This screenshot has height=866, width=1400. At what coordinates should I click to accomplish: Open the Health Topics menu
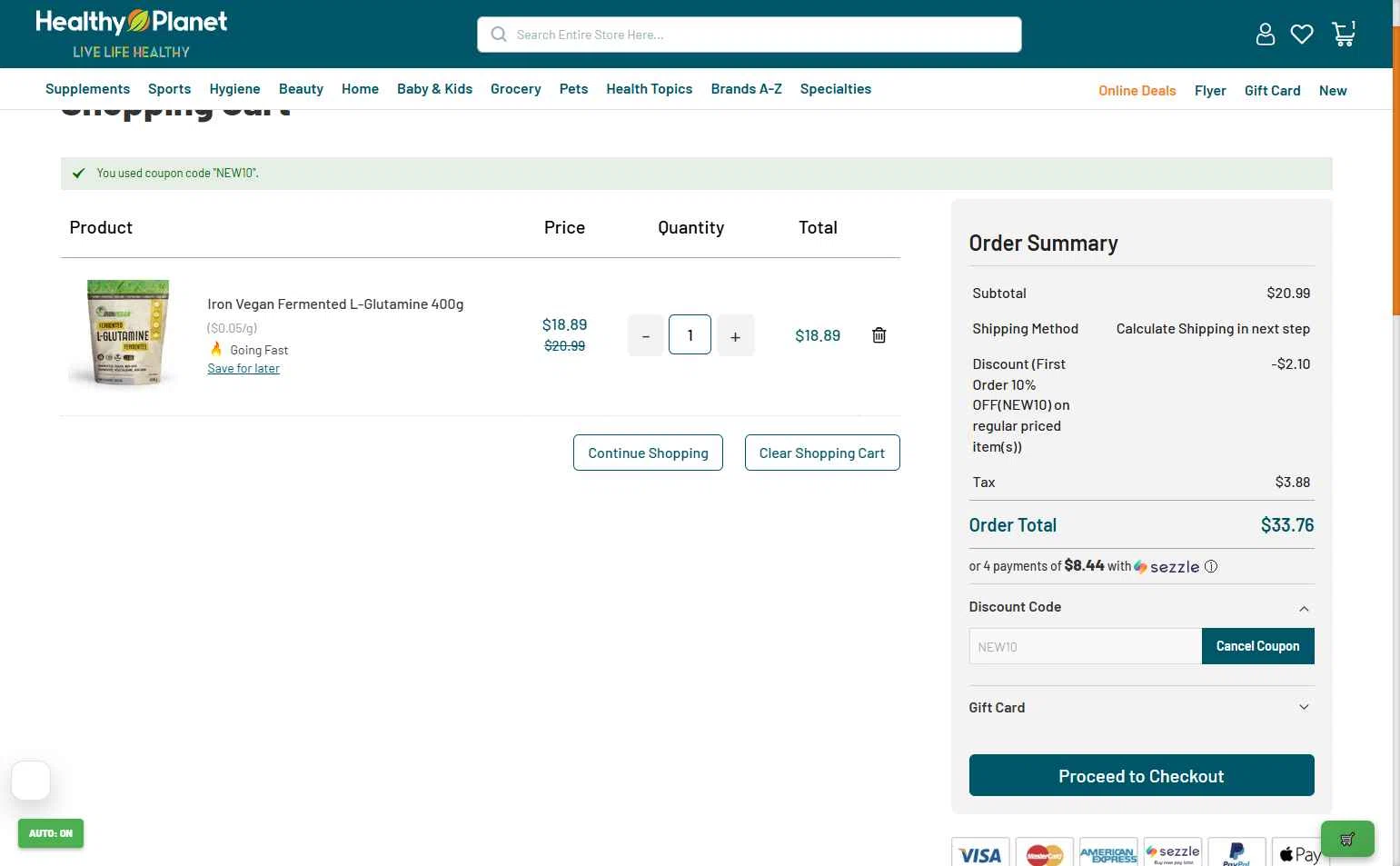tap(649, 89)
